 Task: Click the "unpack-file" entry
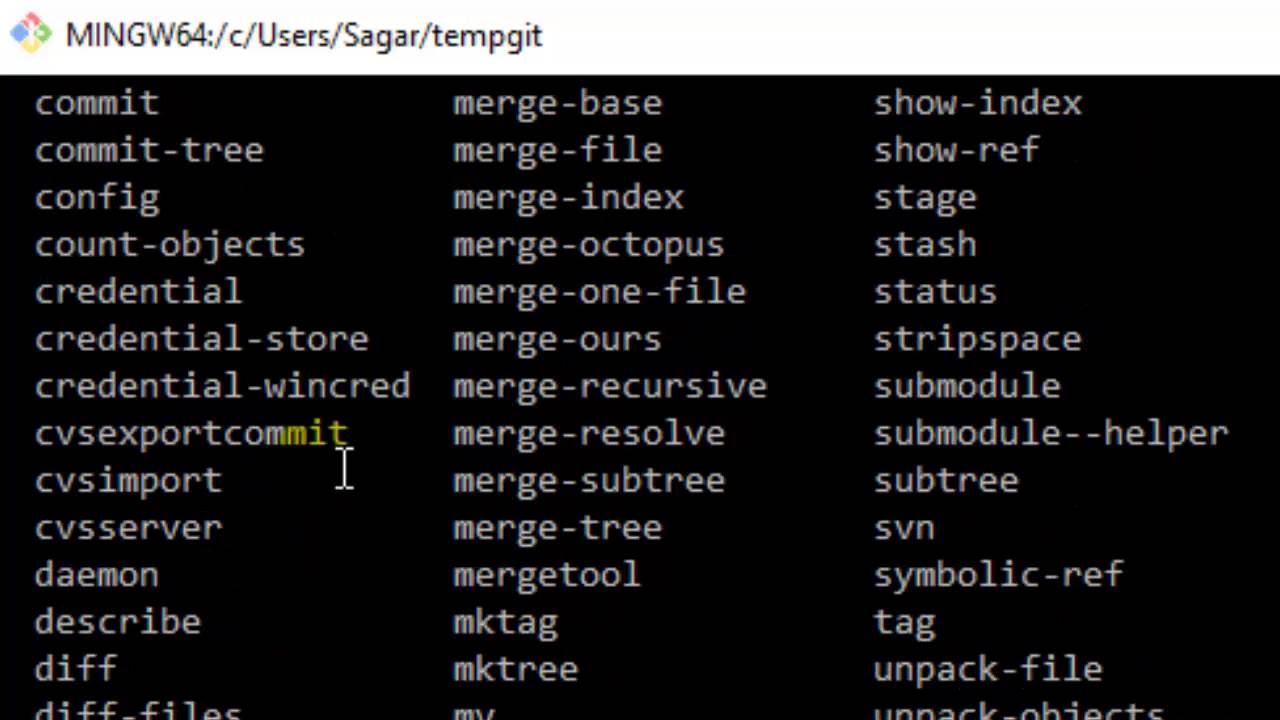point(988,669)
